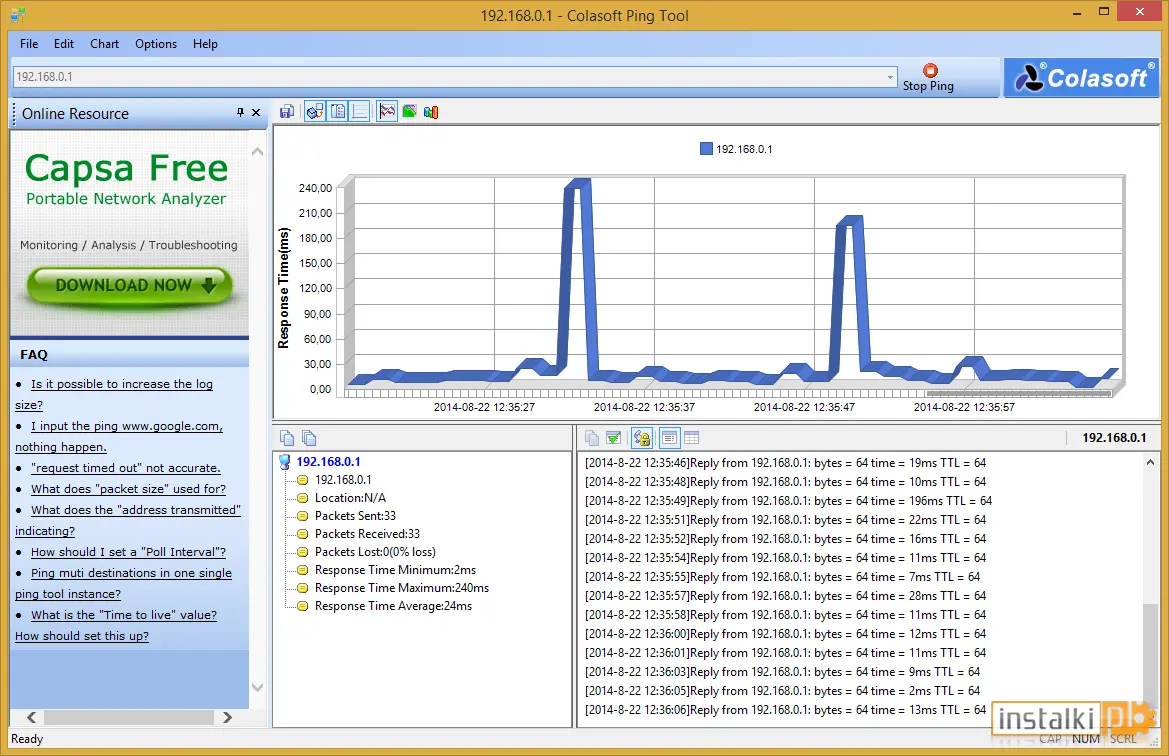Open the Options menu
This screenshot has height=756, width=1169.
[x=156, y=44]
